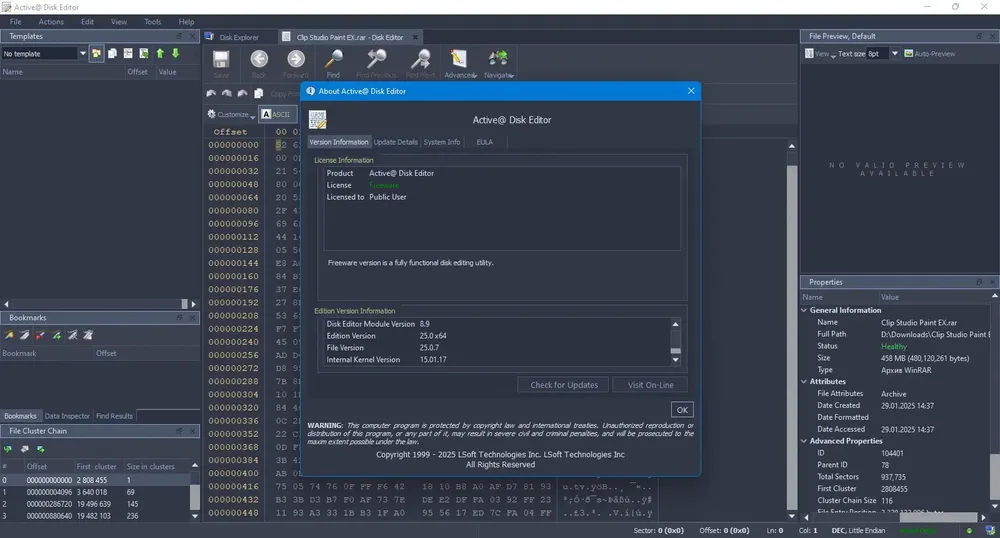Click the Check for Updates button

(x=564, y=385)
